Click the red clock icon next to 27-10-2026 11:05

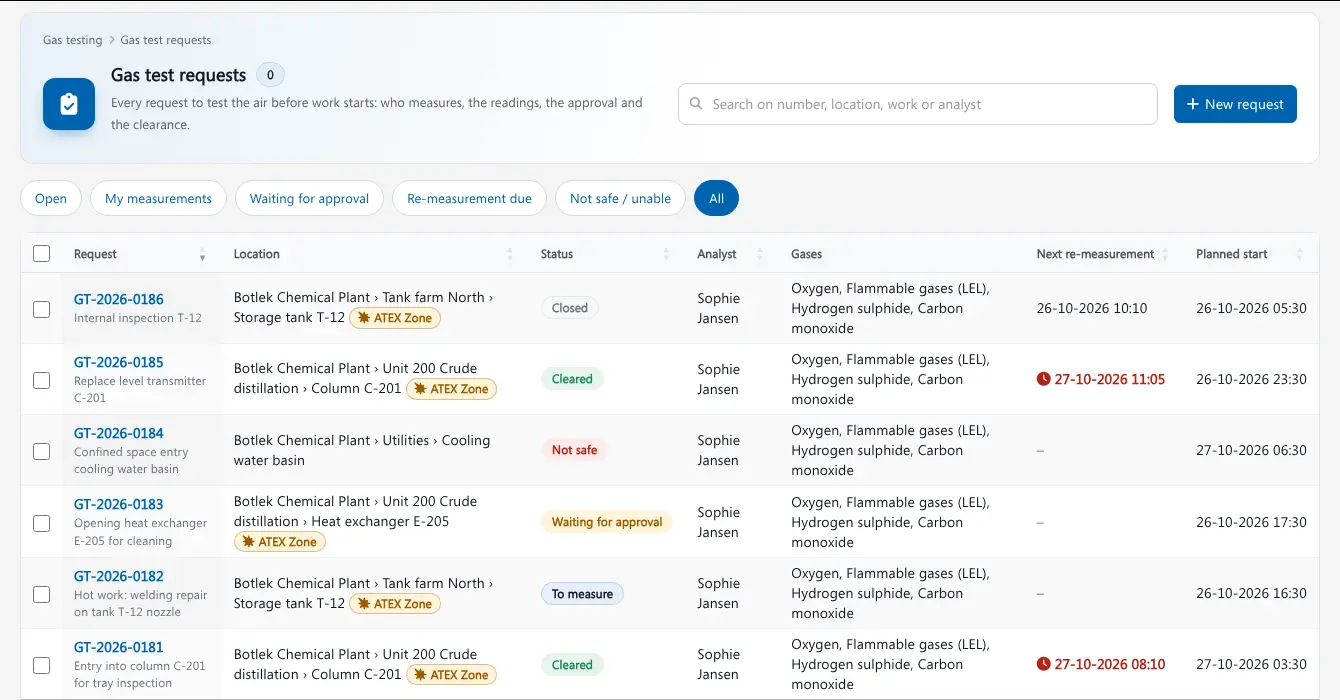(1044, 379)
